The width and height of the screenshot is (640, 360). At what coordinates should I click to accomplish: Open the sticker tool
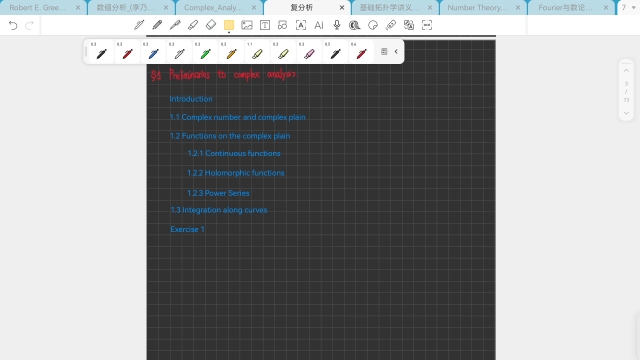click(x=373, y=25)
